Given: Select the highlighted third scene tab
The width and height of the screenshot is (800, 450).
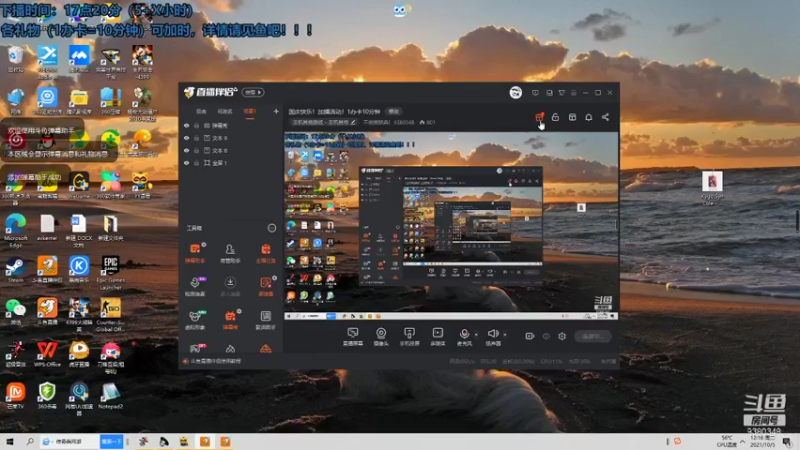Looking at the screenshot, I should 249,111.
